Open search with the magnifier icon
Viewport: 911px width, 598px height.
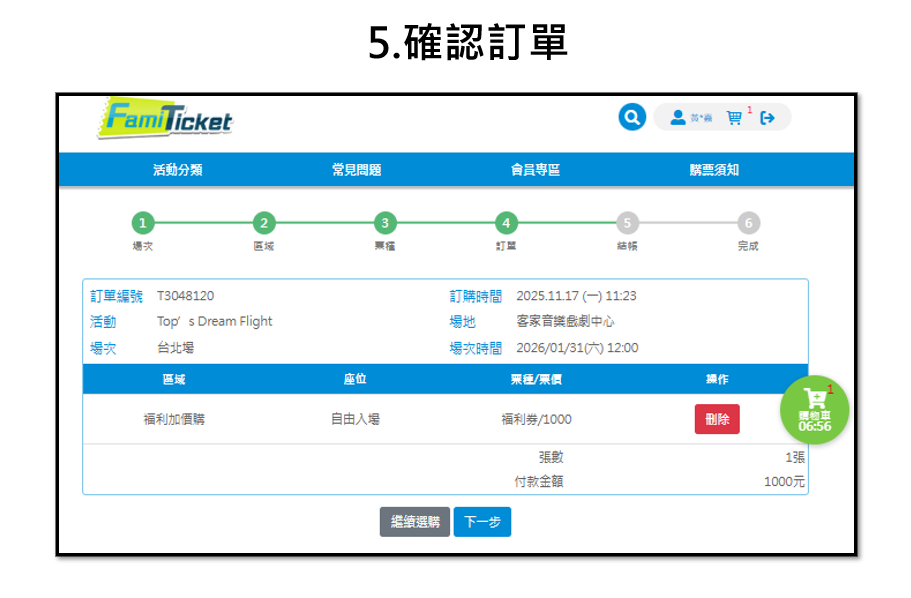click(x=631, y=118)
